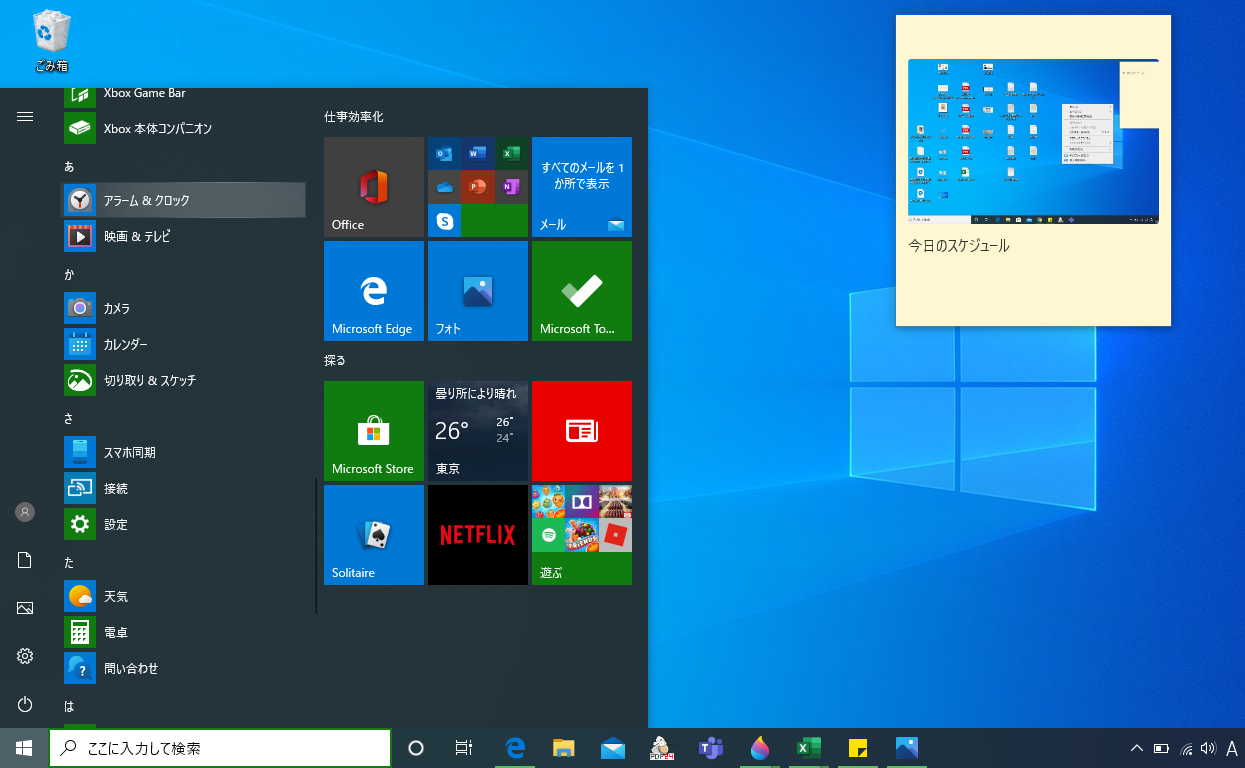The image size is (1245, 768).
Task: Open the 電卓 calculator app
Action: pos(184,632)
